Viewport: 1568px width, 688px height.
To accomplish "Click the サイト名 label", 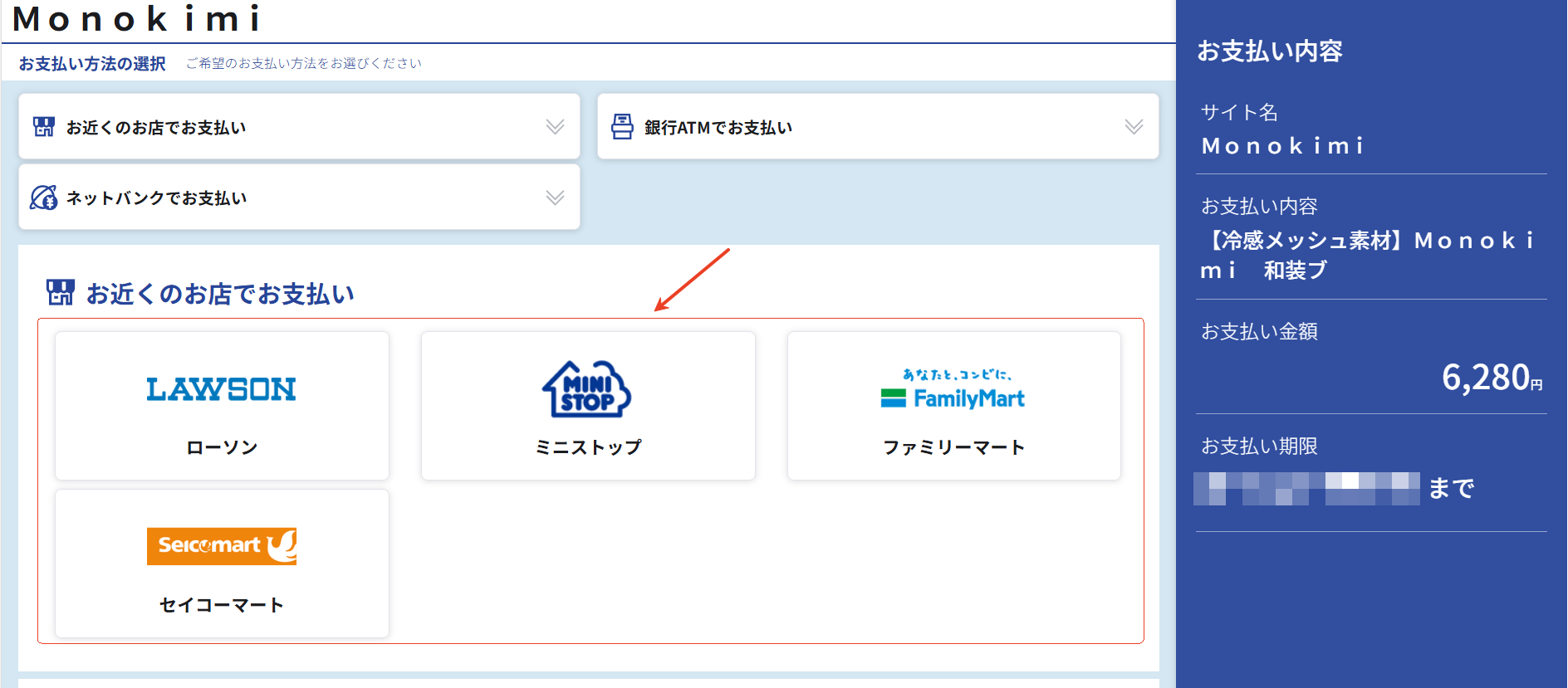I will (1239, 112).
